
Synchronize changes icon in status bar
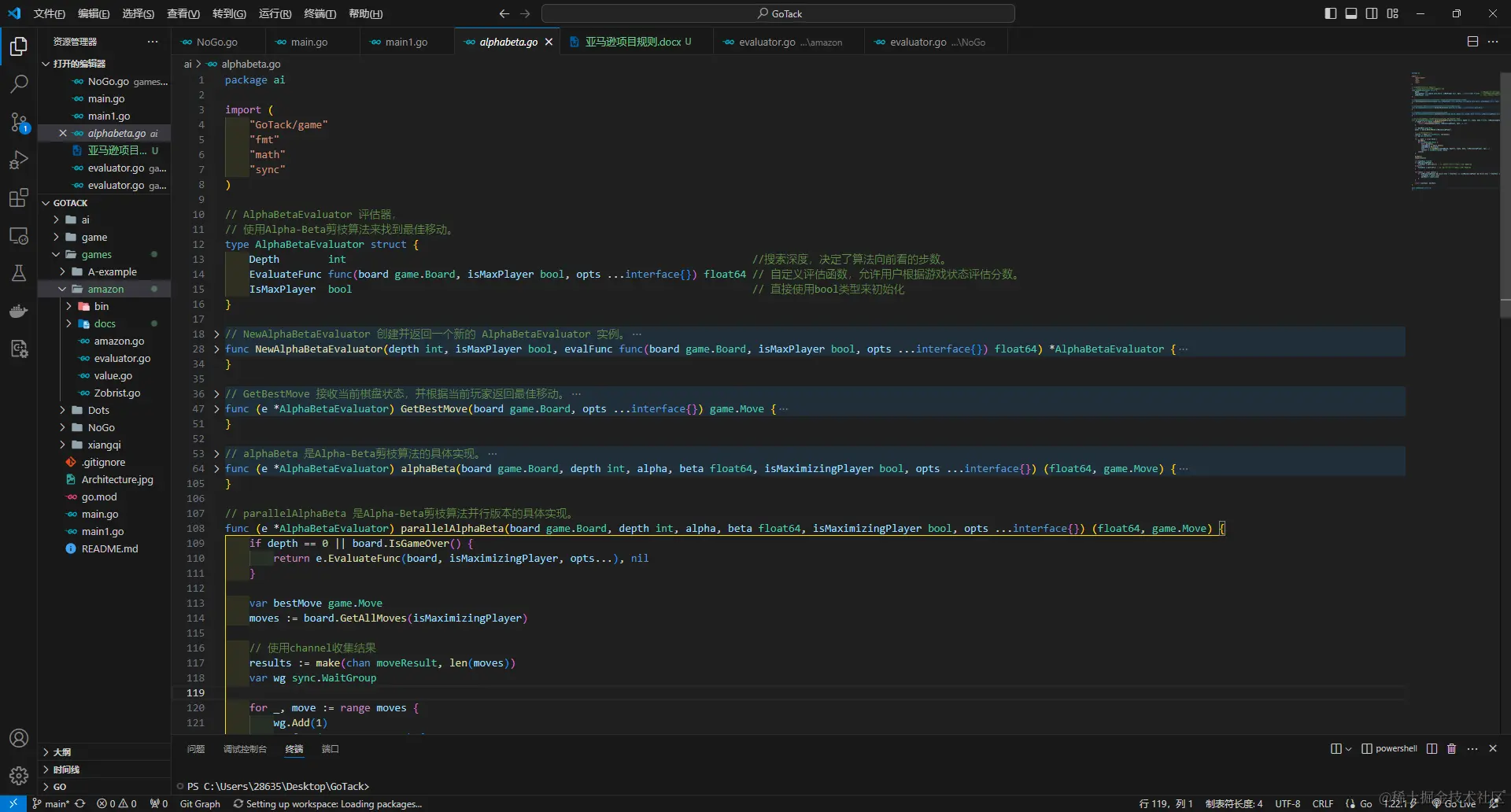point(79,803)
